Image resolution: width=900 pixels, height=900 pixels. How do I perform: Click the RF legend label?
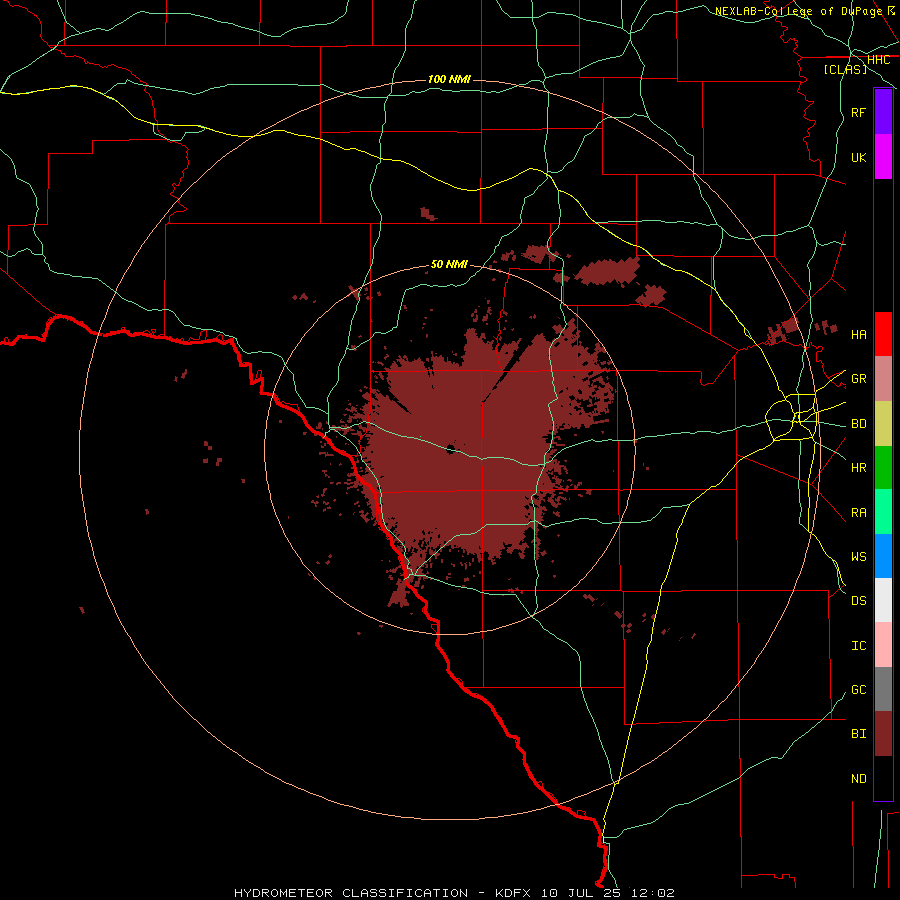[858, 112]
